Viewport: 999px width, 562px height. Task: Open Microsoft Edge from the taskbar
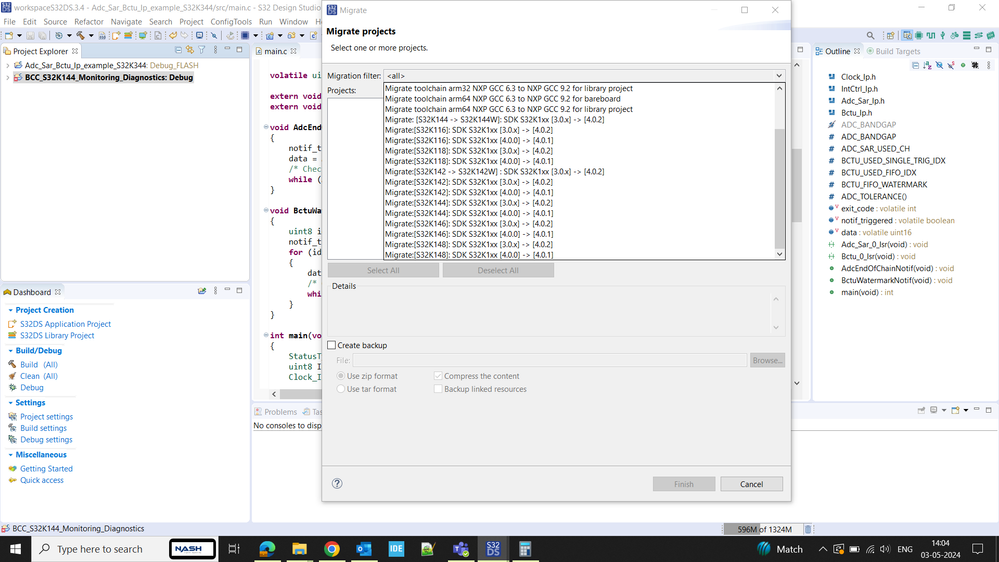267,549
